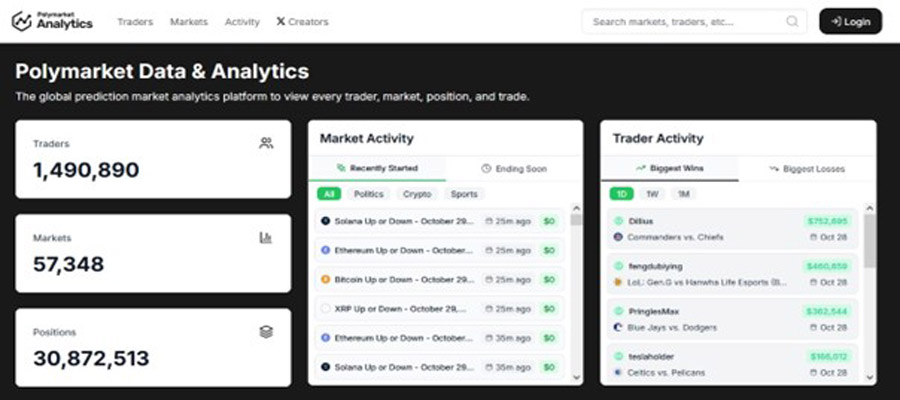
Task: Click the Polymarket Analytics logo
Action: pyautogui.click(x=52, y=22)
